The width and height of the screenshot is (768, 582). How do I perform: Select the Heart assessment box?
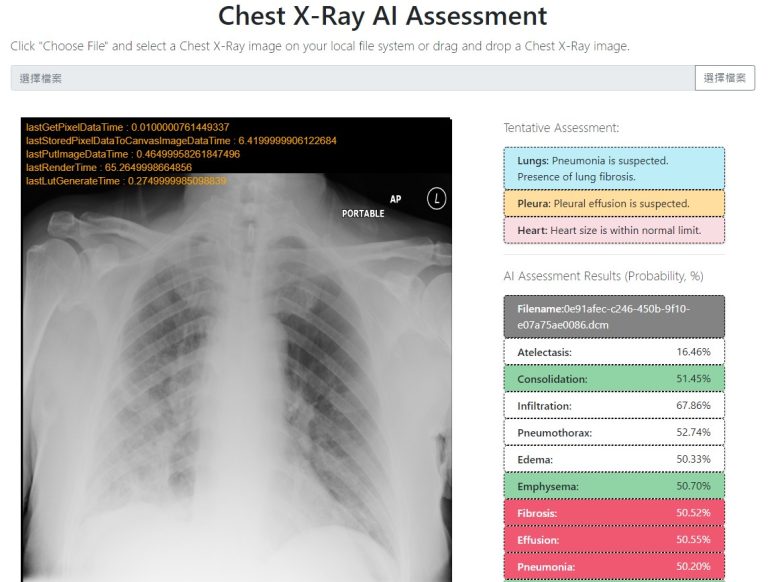pos(614,230)
